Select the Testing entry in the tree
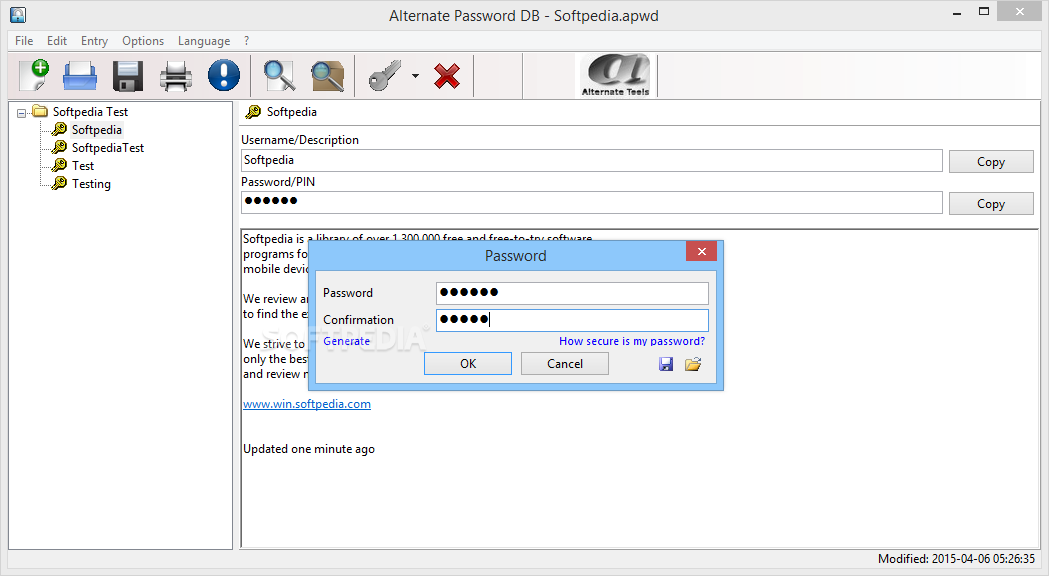The image size is (1049, 576). click(92, 184)
